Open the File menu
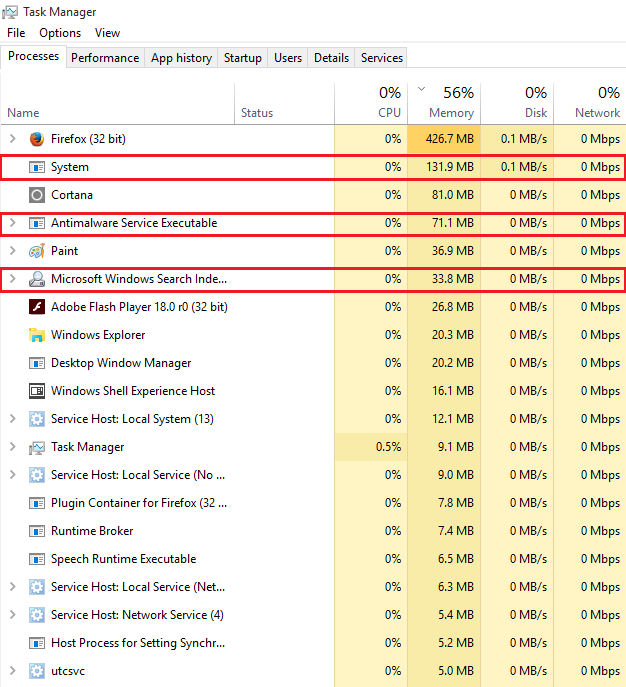The image size is (626, 687). coord(16,33)
